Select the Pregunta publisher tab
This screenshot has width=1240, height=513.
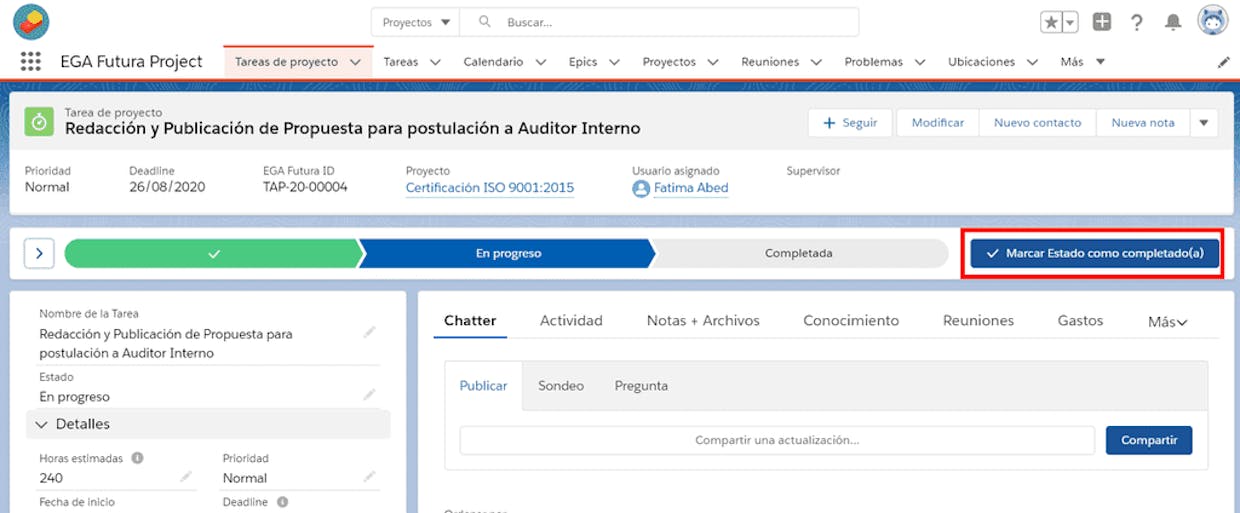coord(641,386)
